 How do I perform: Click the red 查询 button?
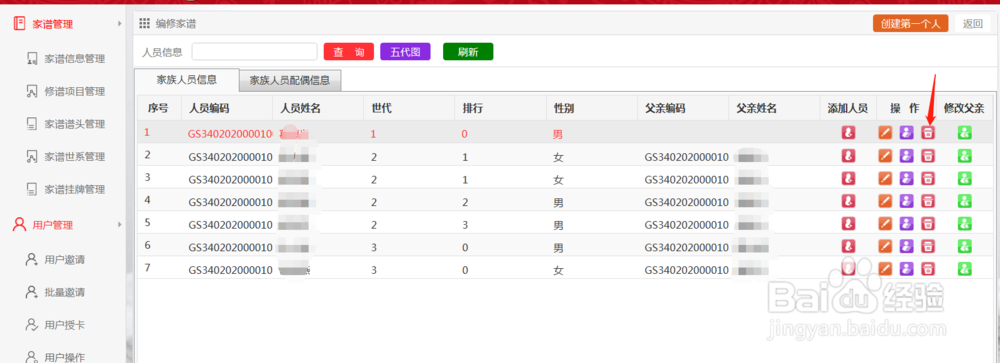coord(348,52)
